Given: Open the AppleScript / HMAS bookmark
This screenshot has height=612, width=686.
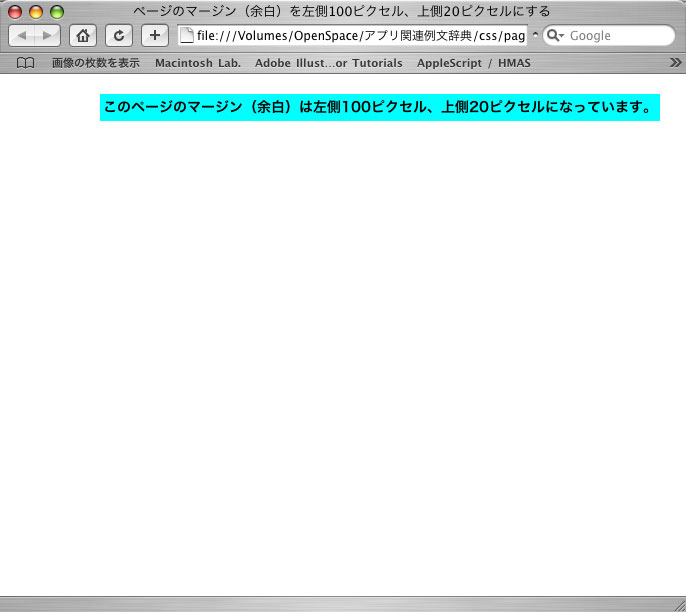Looking at the screenshot, I should click(x=473, y=63).
